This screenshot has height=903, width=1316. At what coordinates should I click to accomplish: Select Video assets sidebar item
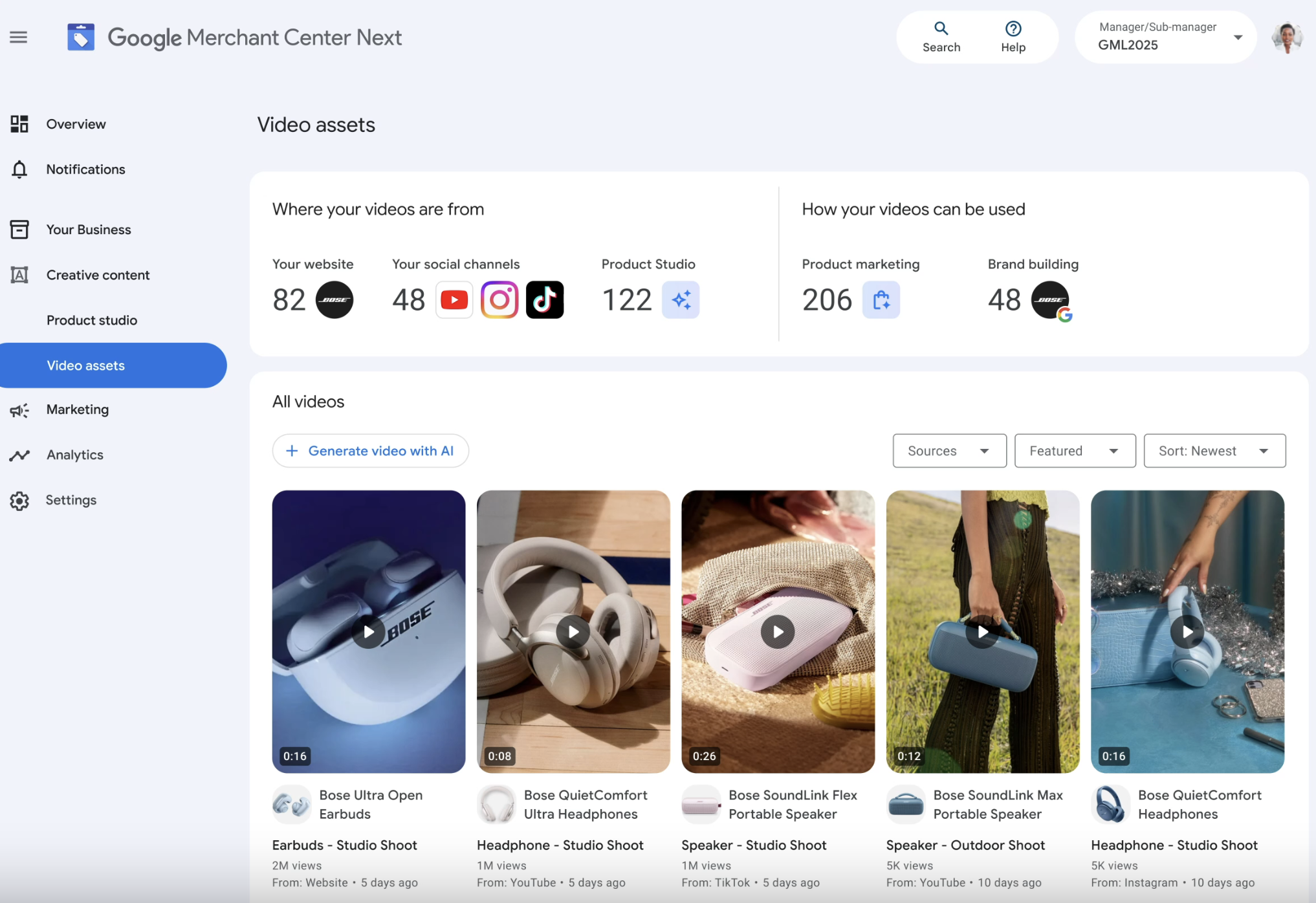coord(113,365)
